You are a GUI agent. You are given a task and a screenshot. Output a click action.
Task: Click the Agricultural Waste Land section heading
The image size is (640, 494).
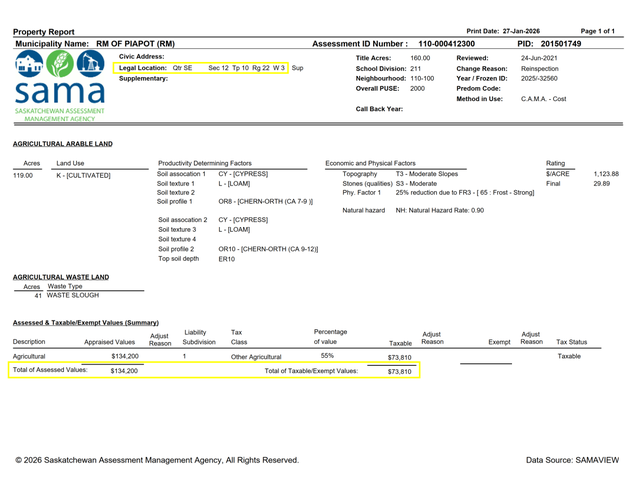point(61,277)
